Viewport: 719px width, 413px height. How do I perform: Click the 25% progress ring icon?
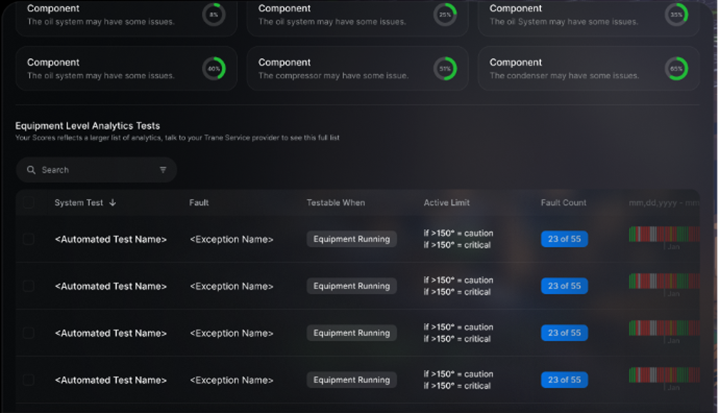point(445,15)
